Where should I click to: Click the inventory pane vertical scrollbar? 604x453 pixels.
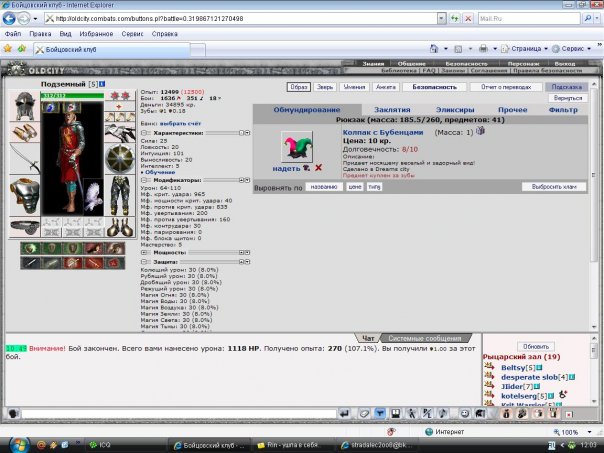click(594, 206)
